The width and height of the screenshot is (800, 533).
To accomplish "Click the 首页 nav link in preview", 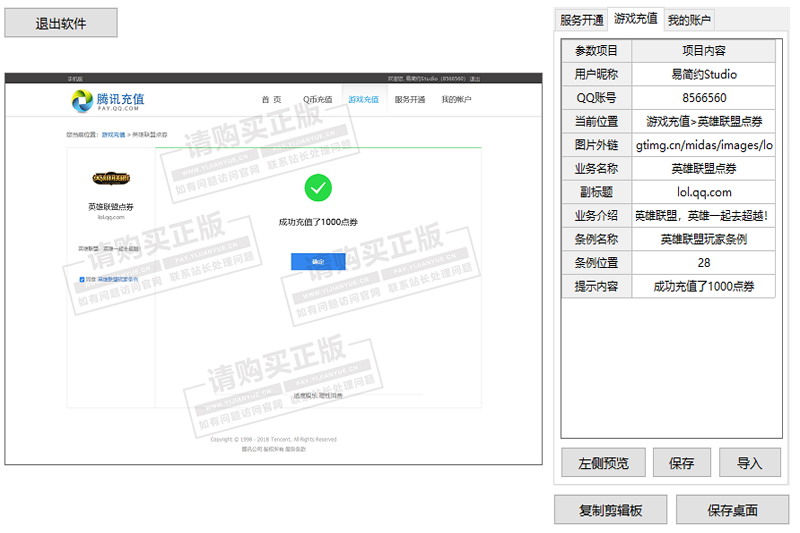I will click(x=271, y=100).
